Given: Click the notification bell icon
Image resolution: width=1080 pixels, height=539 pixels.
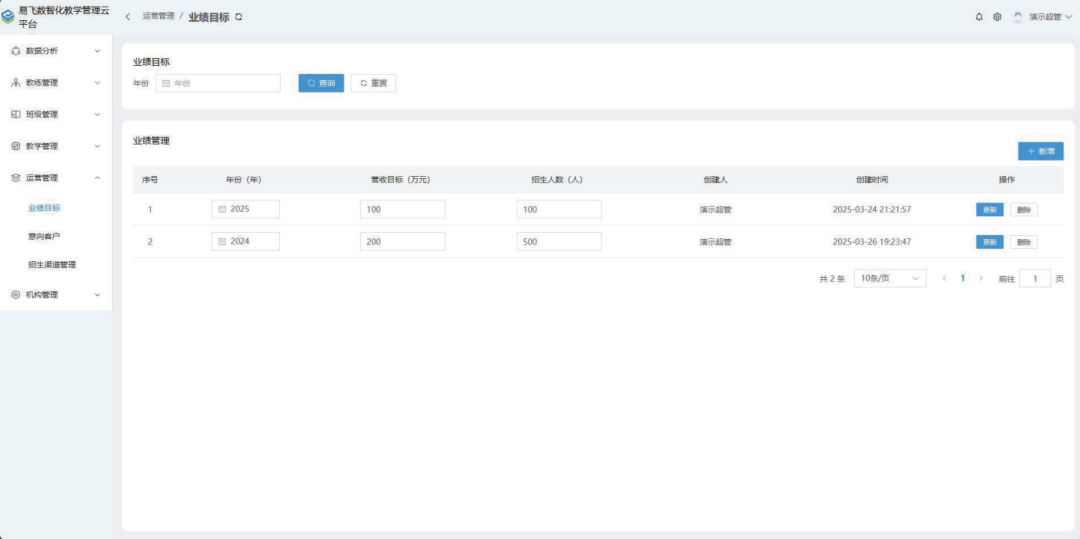Looking at the screenshot, I should [x=979, y=17].
